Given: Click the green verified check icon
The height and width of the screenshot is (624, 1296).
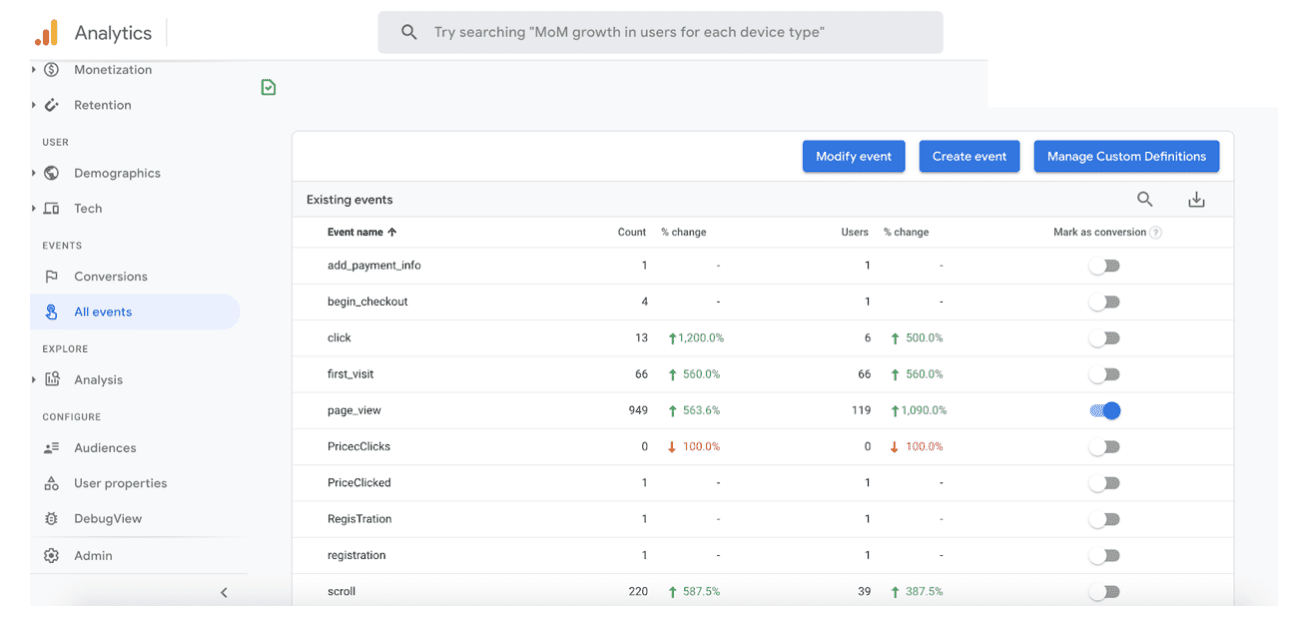Looking at the screenshot, I should 268,88.
